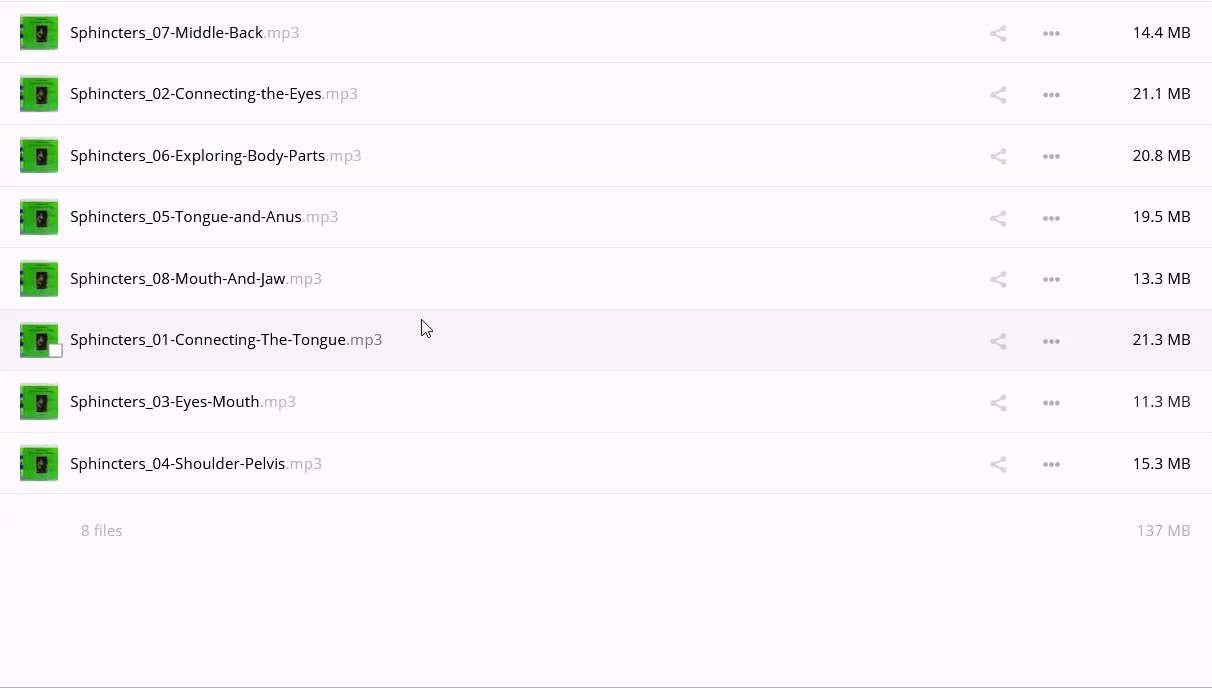Viewport: 1212px width, 688px height.
Task: Share the Sphincters_01-Connecting-The-Tongue file
Action: pyautogui.click(x=998, y=341)
